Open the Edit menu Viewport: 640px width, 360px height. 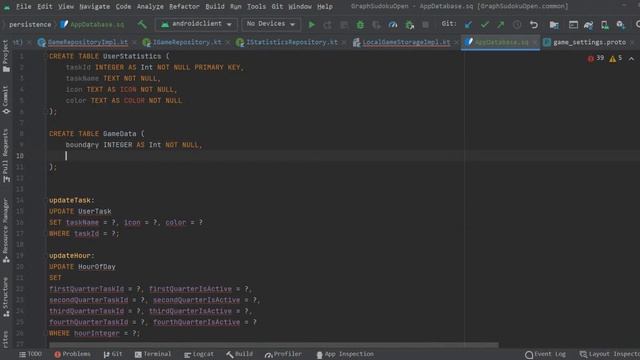pyautogui.click(x=44, y=7)
